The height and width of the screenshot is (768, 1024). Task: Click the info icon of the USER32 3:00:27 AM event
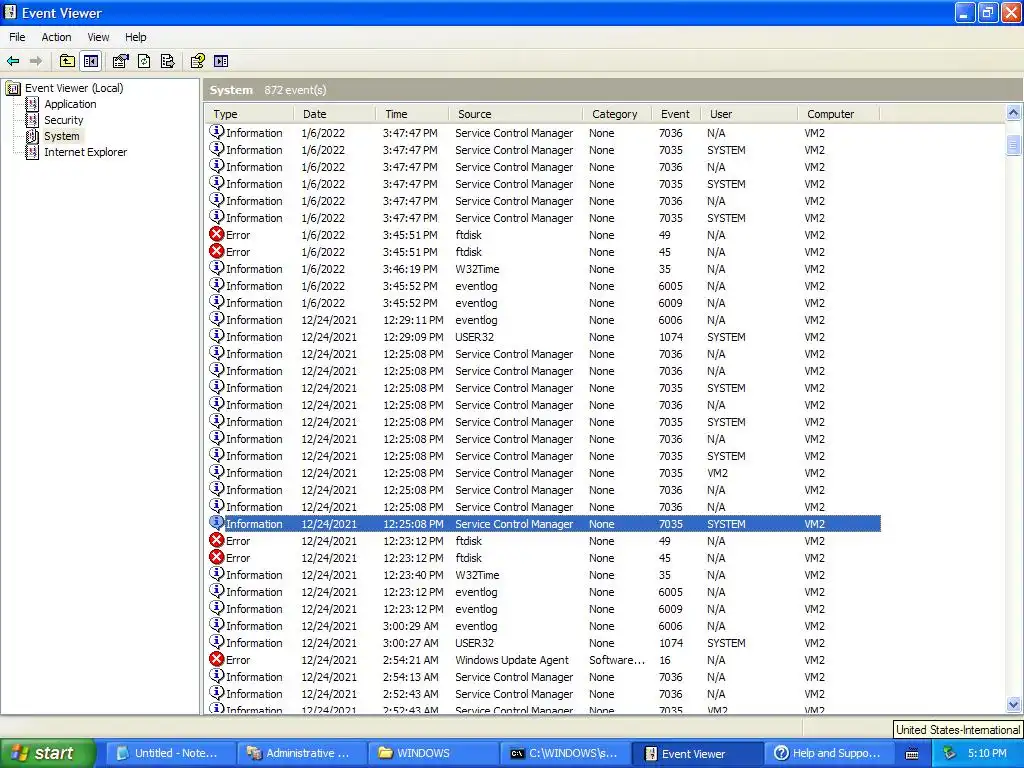point(217,642)
